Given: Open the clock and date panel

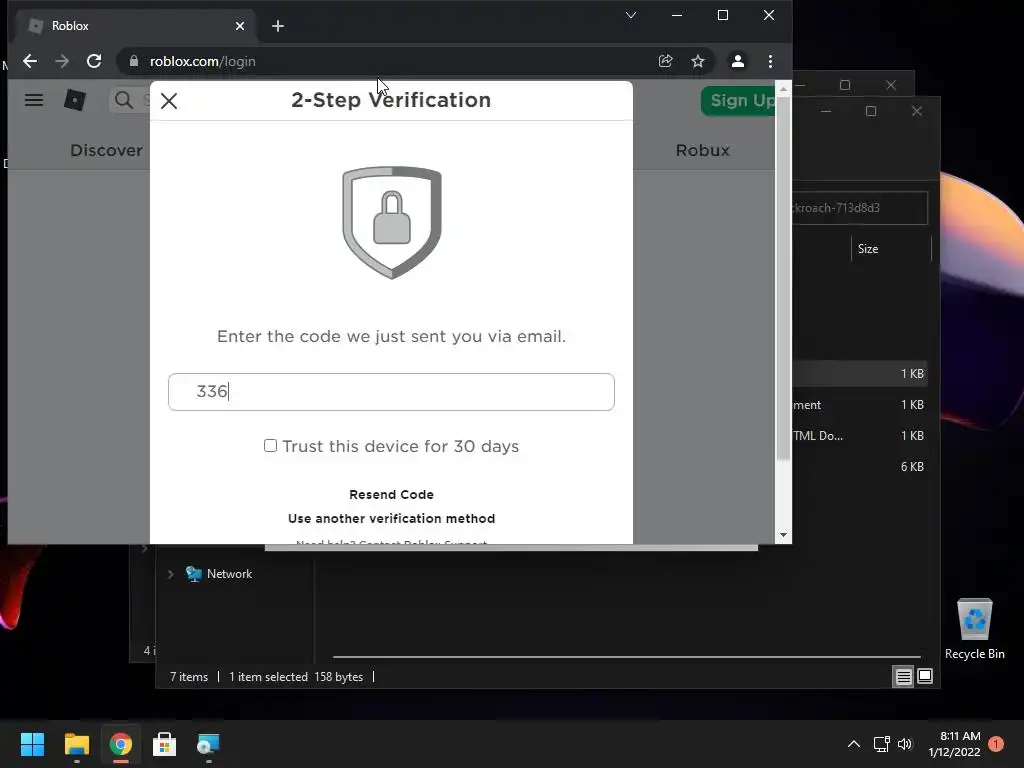Looking at the screenshot, I should coord(954,744).
